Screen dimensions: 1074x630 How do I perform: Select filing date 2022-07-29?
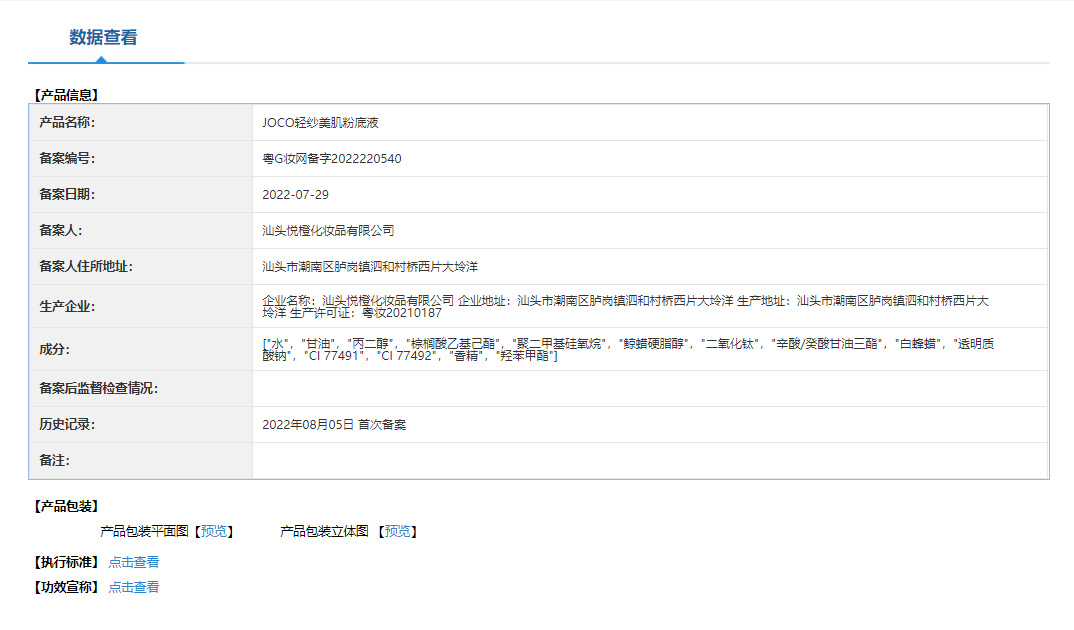[x=295, y=194]
